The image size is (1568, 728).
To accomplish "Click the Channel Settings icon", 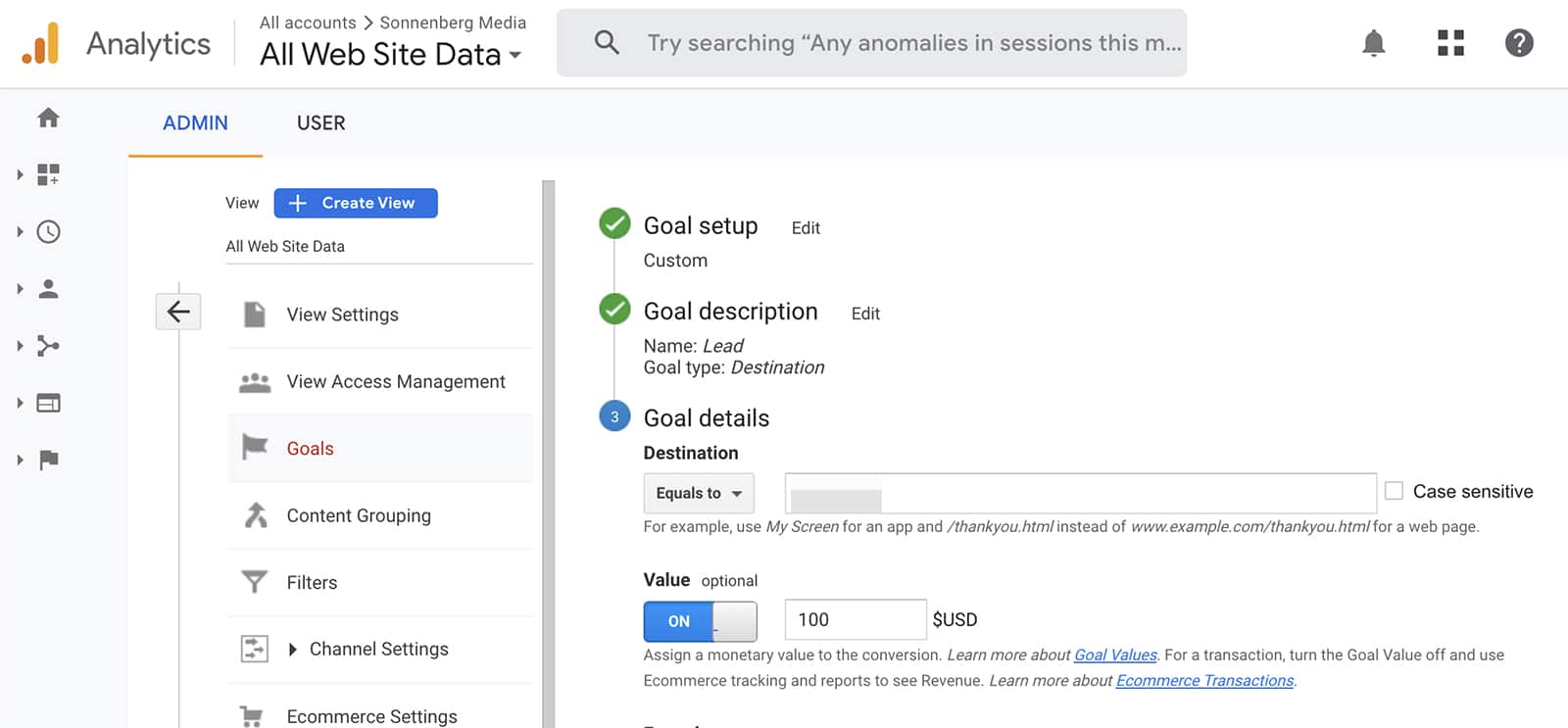I will coord(255,649).
